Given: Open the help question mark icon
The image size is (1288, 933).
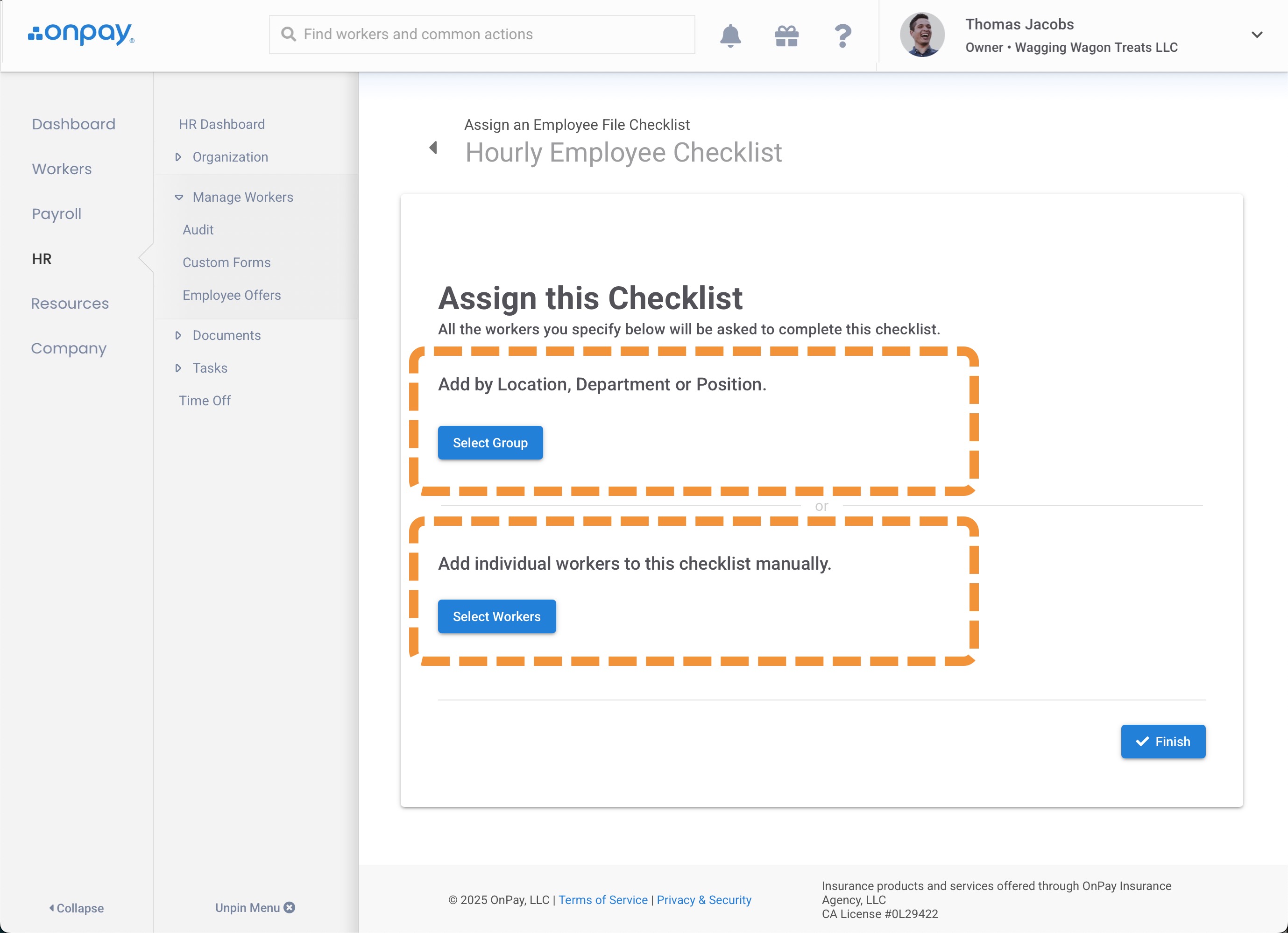Looking at the screenshot, I should point(843,36).
